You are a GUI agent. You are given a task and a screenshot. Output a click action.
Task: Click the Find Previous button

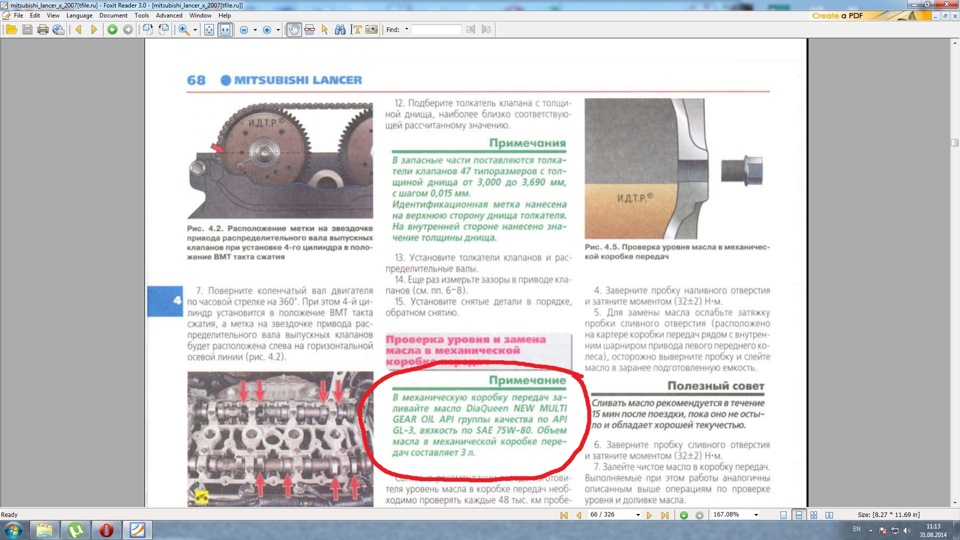pyautogui.click(x=471, y=29)
